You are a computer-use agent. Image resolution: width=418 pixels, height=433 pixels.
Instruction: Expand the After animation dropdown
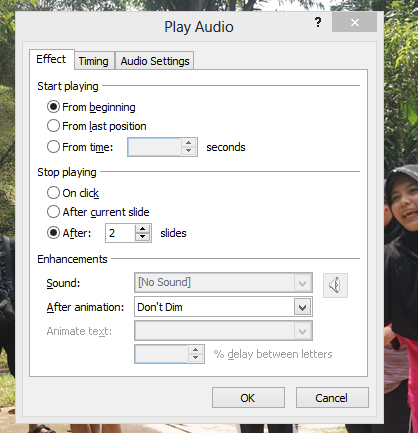point(302,307)
